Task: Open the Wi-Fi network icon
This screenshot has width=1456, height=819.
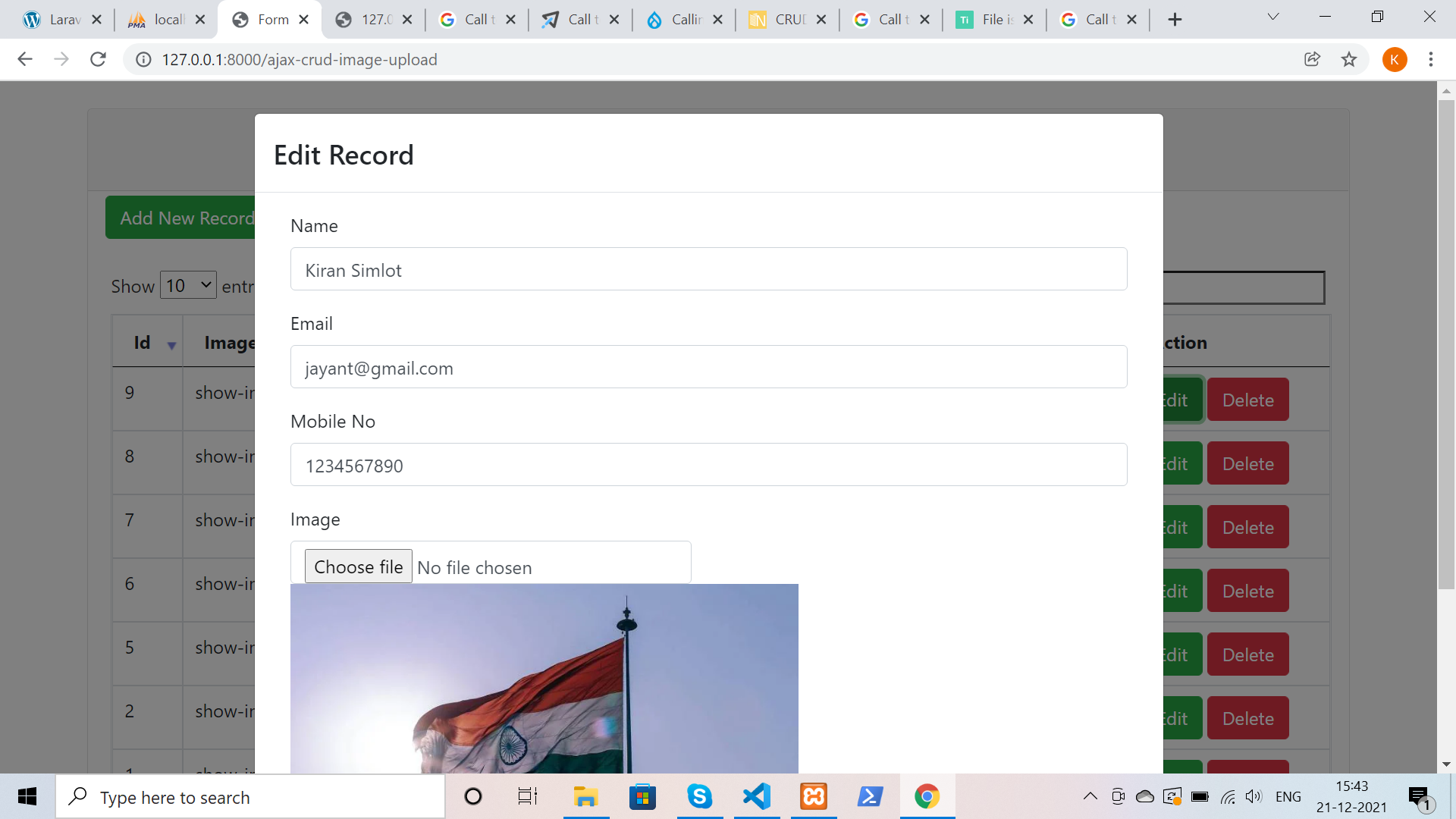Action: [x=1228, y=796]
